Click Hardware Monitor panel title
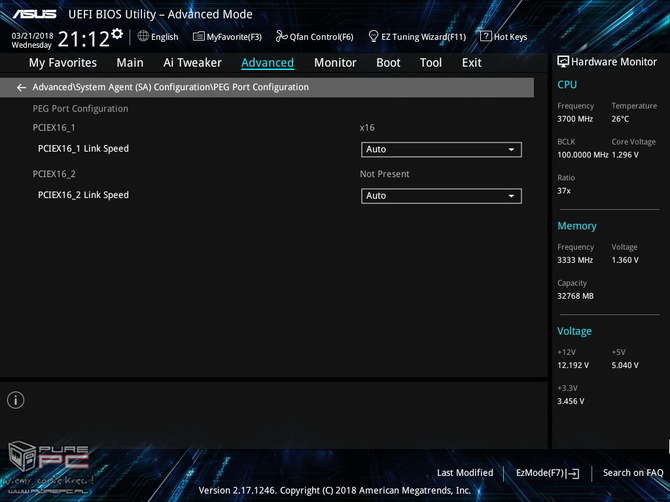Image resolution: width=670 pixels, height=502 pixels. (x=614, y=62)
